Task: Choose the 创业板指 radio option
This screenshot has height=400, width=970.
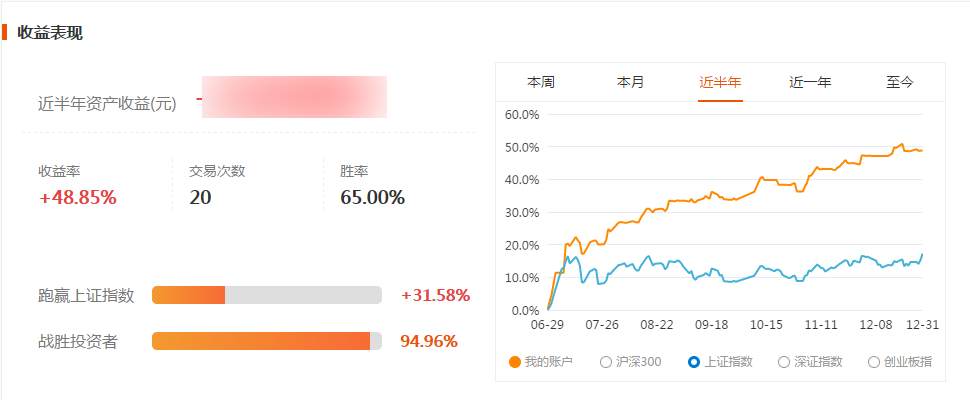Action: pos(874,362)
